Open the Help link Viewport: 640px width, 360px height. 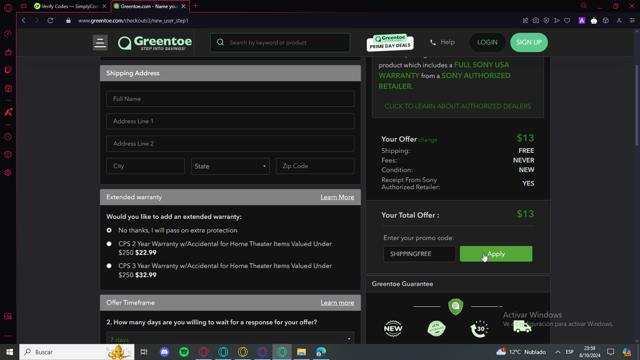point(447,42)
